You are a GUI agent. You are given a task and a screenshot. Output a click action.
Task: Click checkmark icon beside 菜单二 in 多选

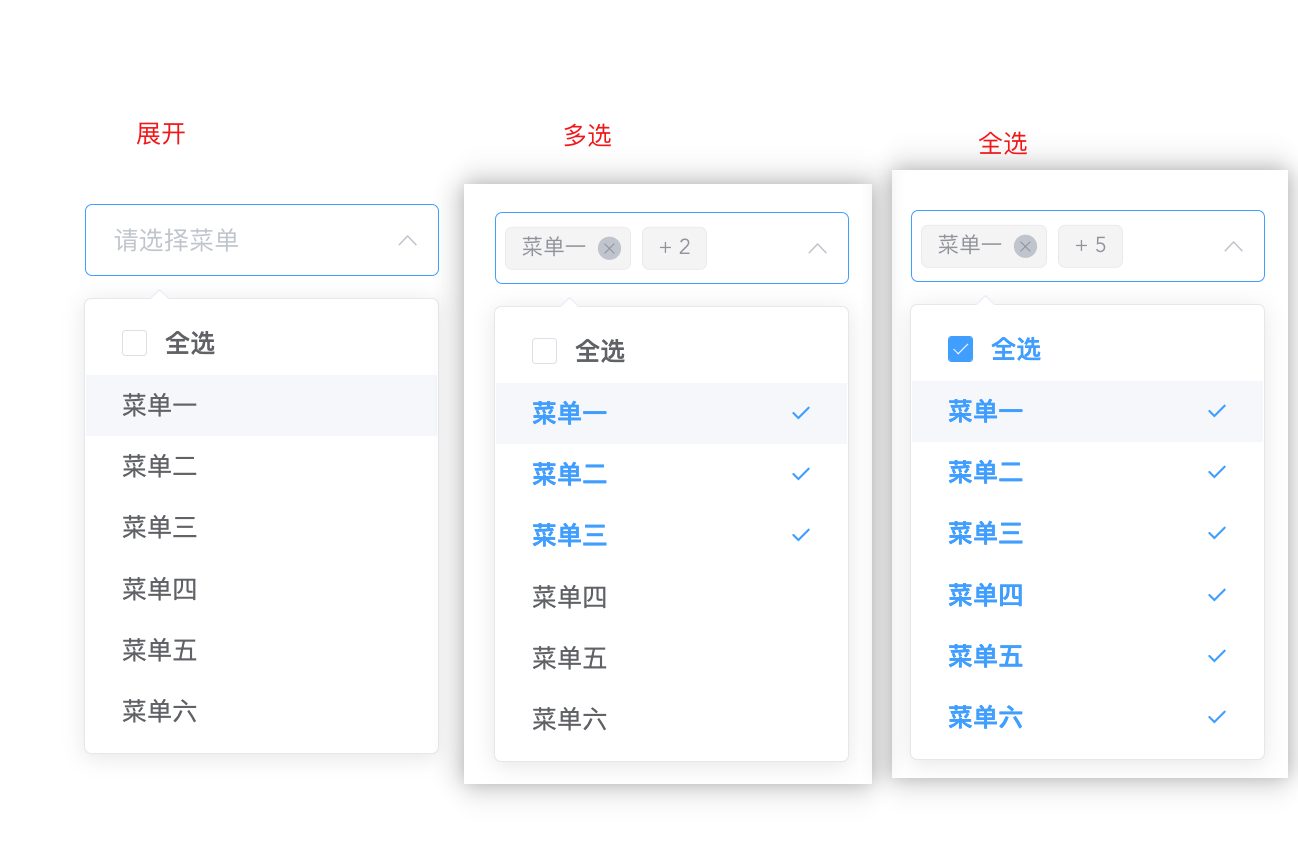[x=801, y=474]
